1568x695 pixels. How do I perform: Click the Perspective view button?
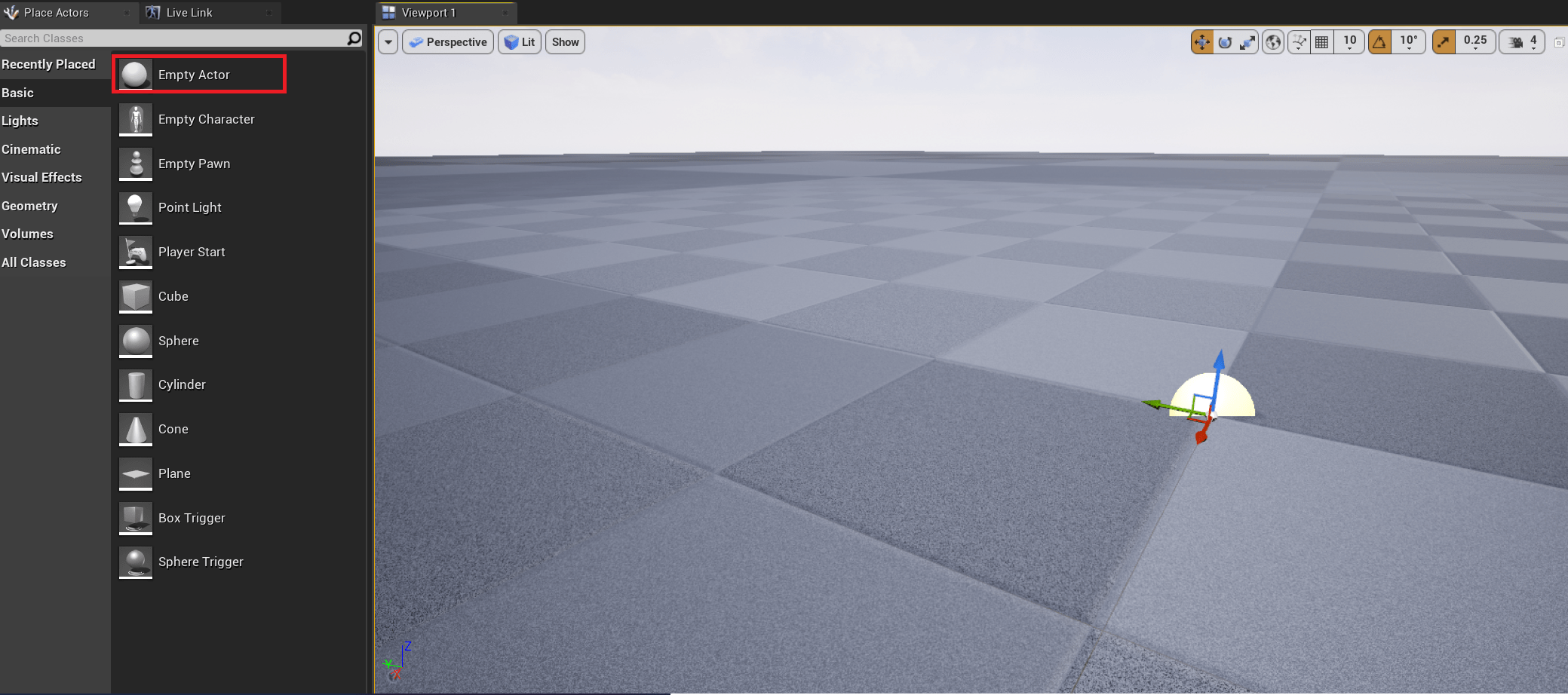pyautogui.click(x=447, y=41)
